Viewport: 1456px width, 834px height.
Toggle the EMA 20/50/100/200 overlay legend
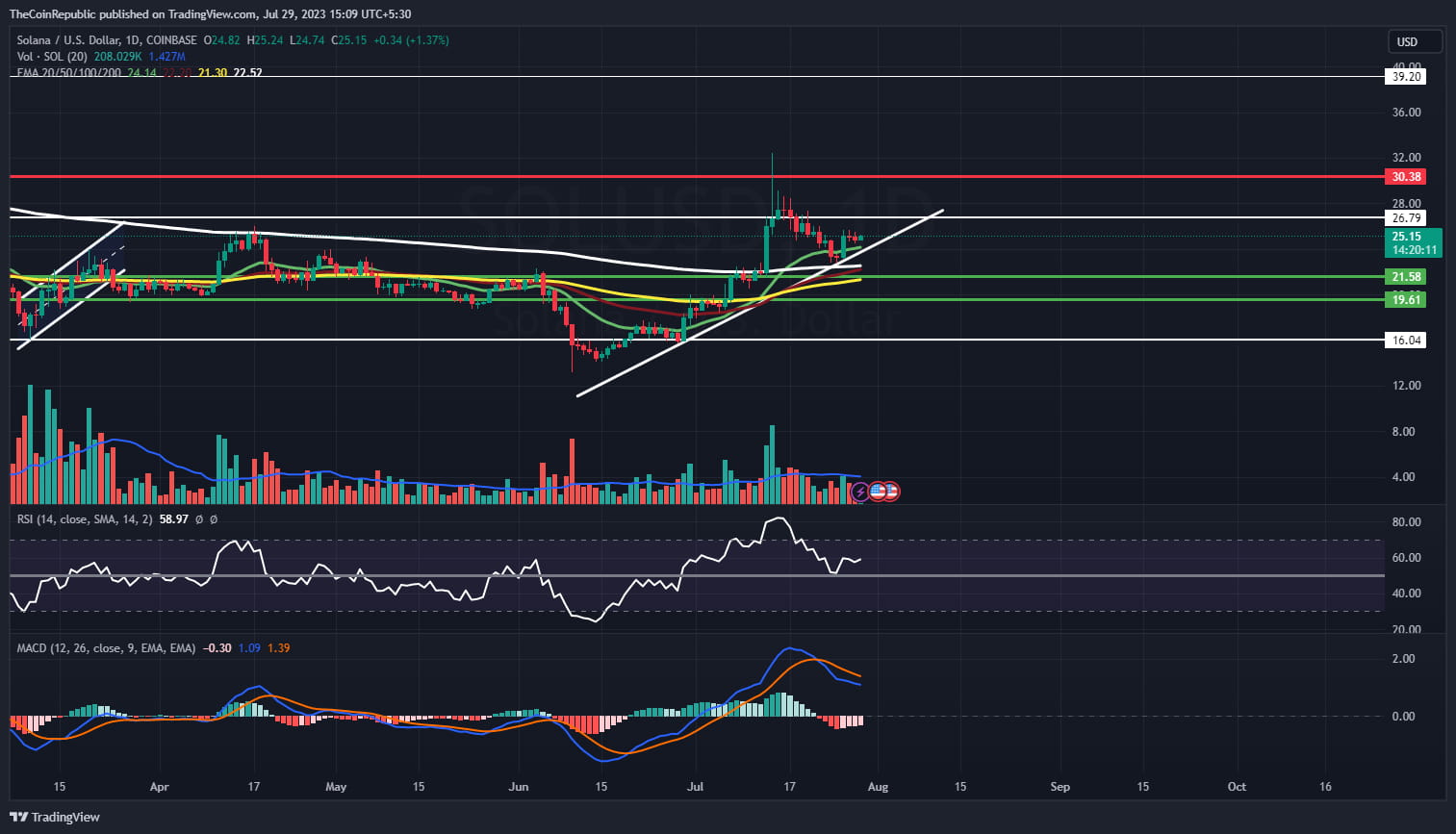pyautogui.click(x=67, y=72)
